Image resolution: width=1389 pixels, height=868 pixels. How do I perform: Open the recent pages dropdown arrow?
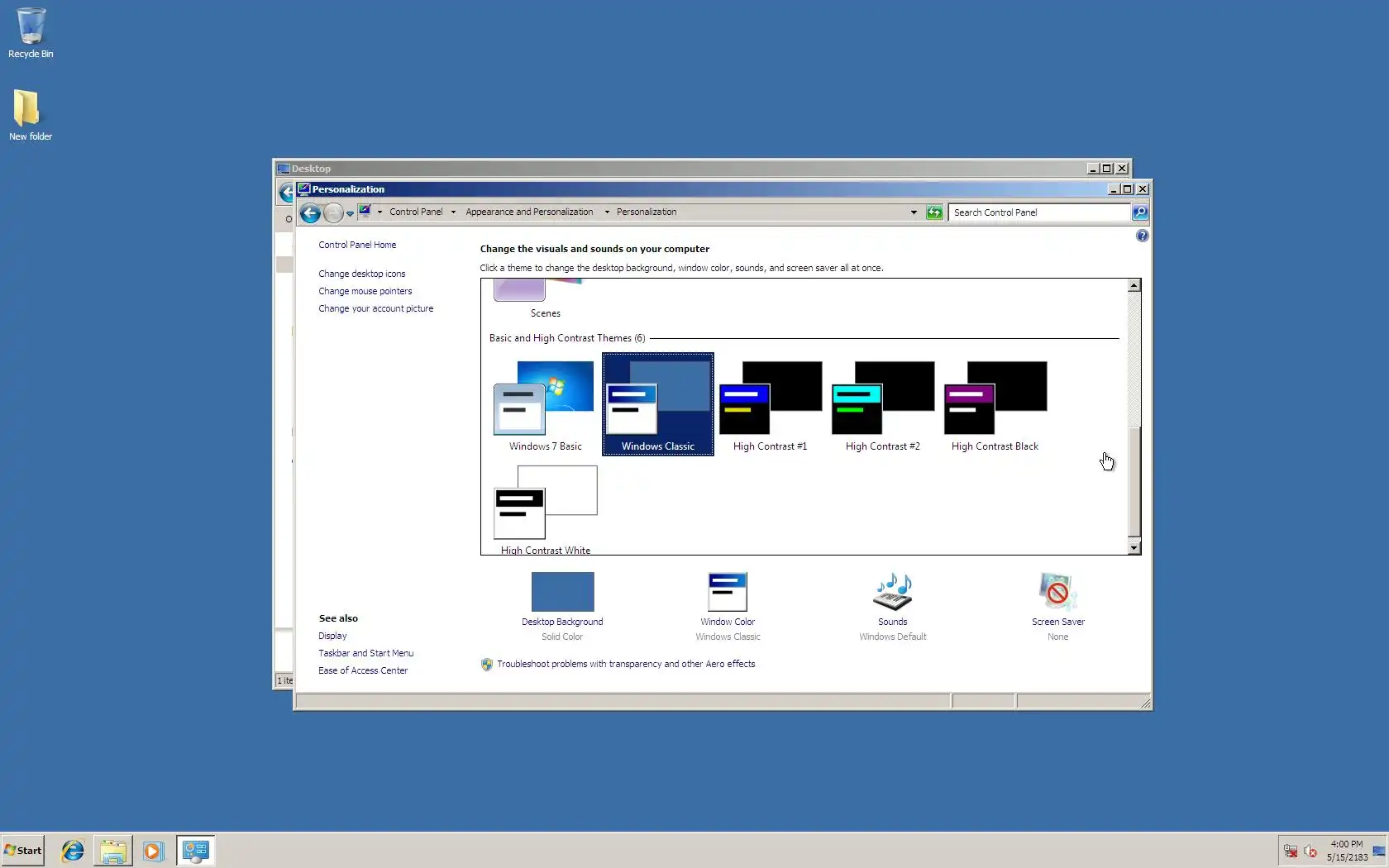click(351, 213)
